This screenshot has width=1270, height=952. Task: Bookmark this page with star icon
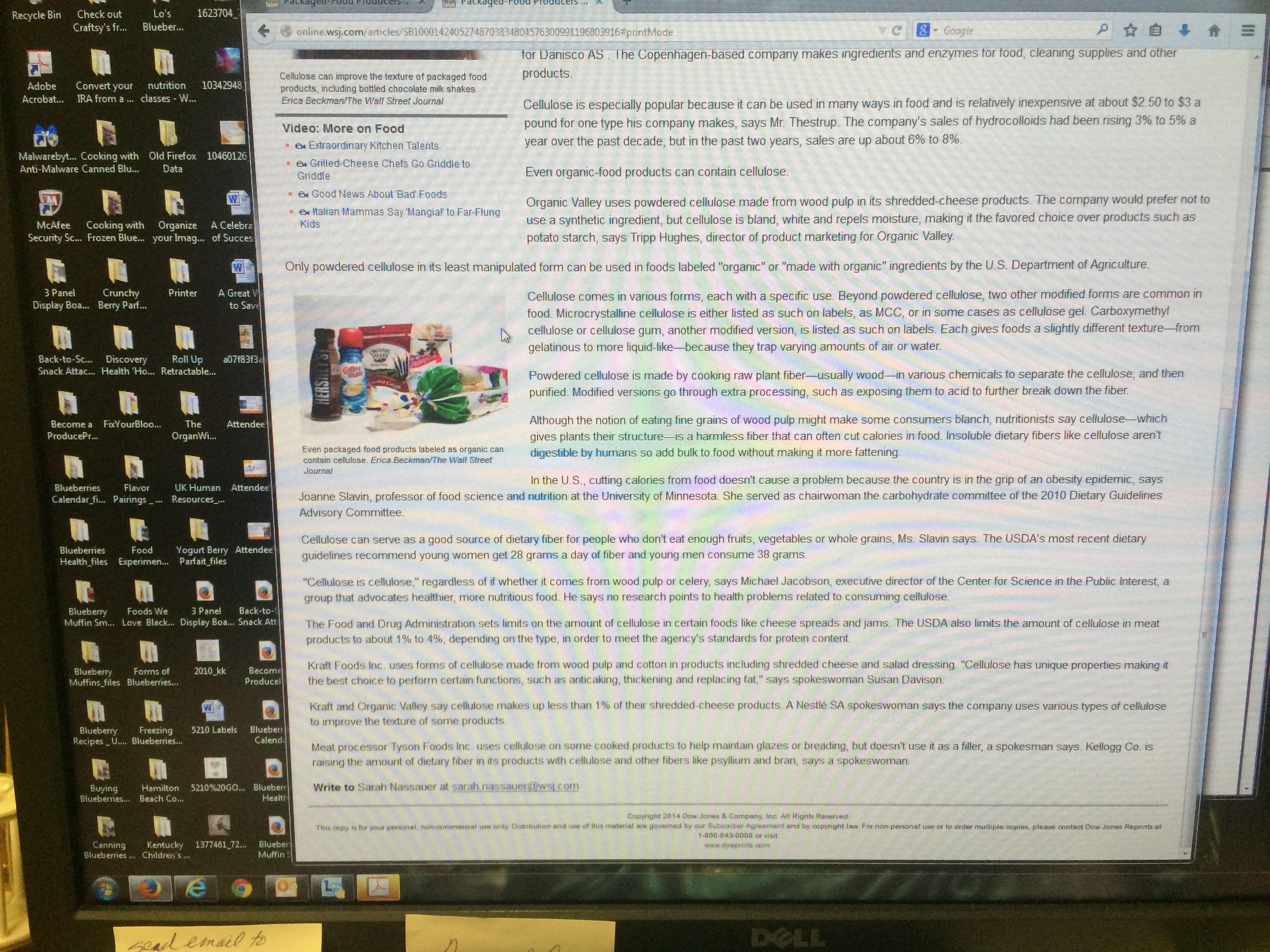(x=1130, y=30)
